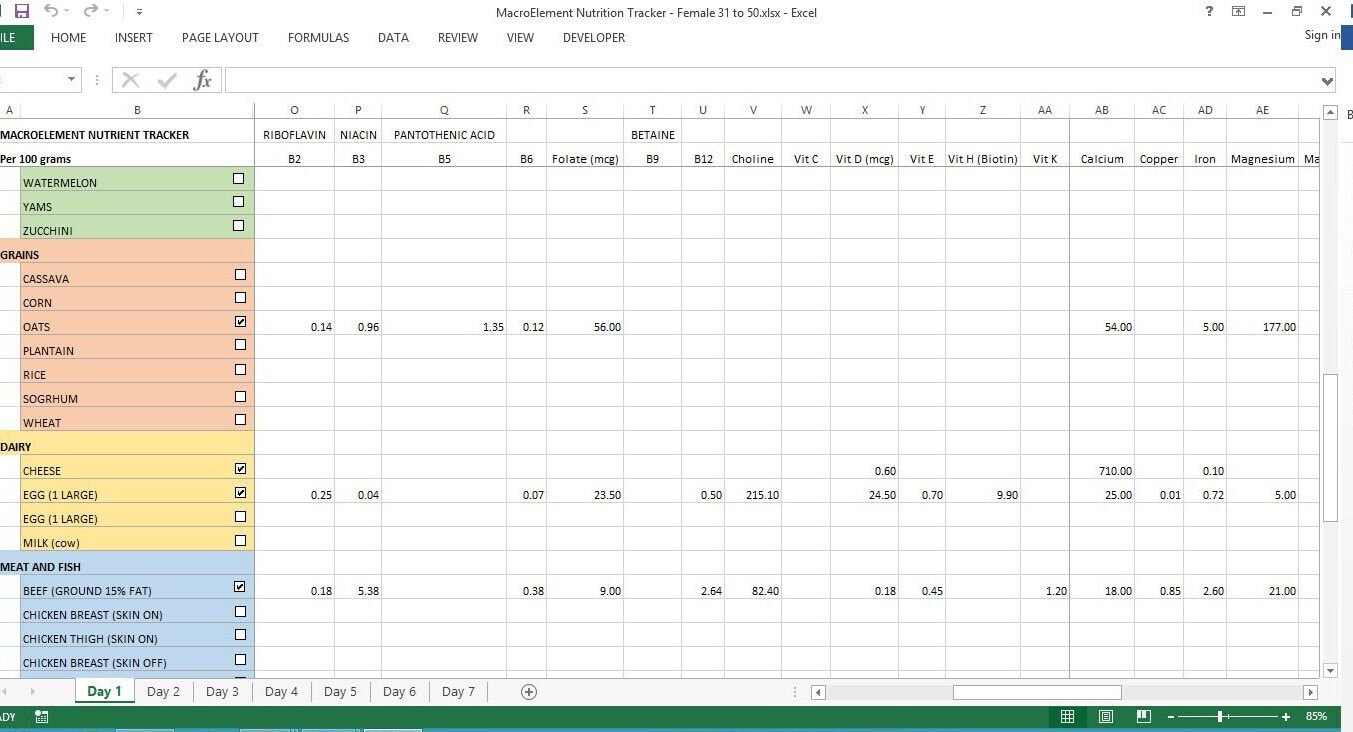
Task: Tick the YAMS checkbox
Action: pyautogui.click(x=238, y=202)
